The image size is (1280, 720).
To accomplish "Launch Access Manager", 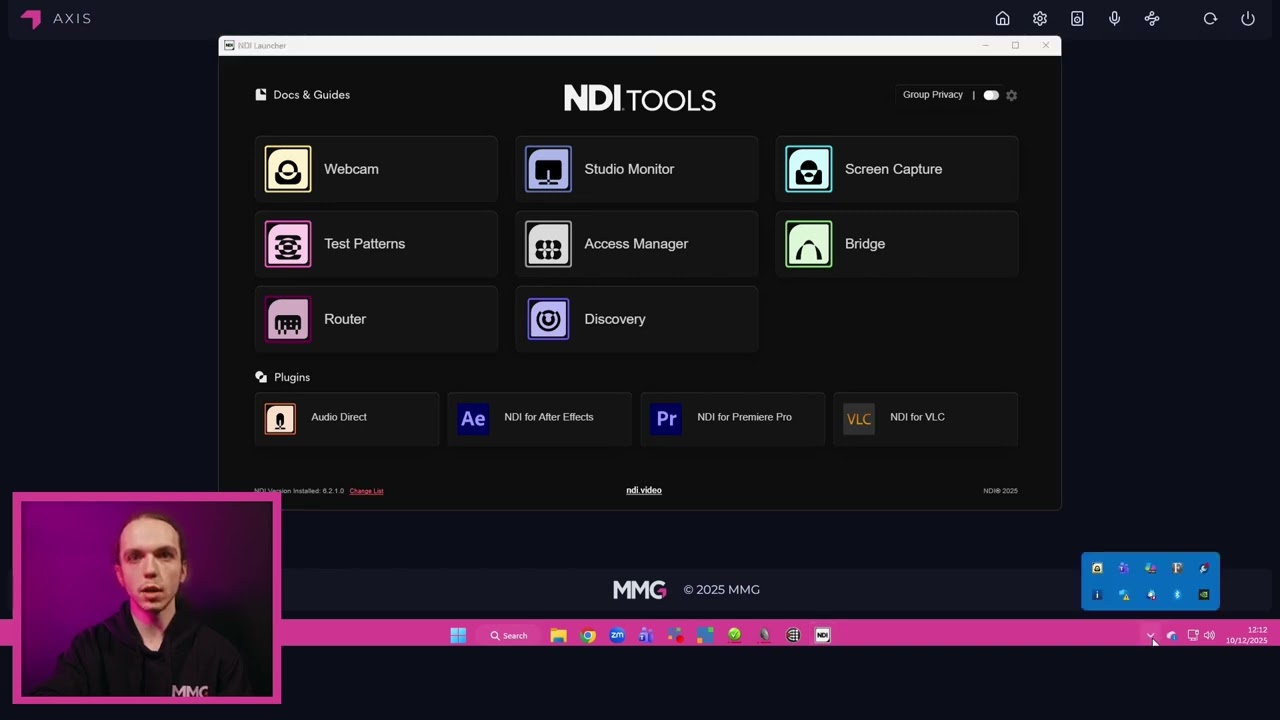I will click(636, 244).
